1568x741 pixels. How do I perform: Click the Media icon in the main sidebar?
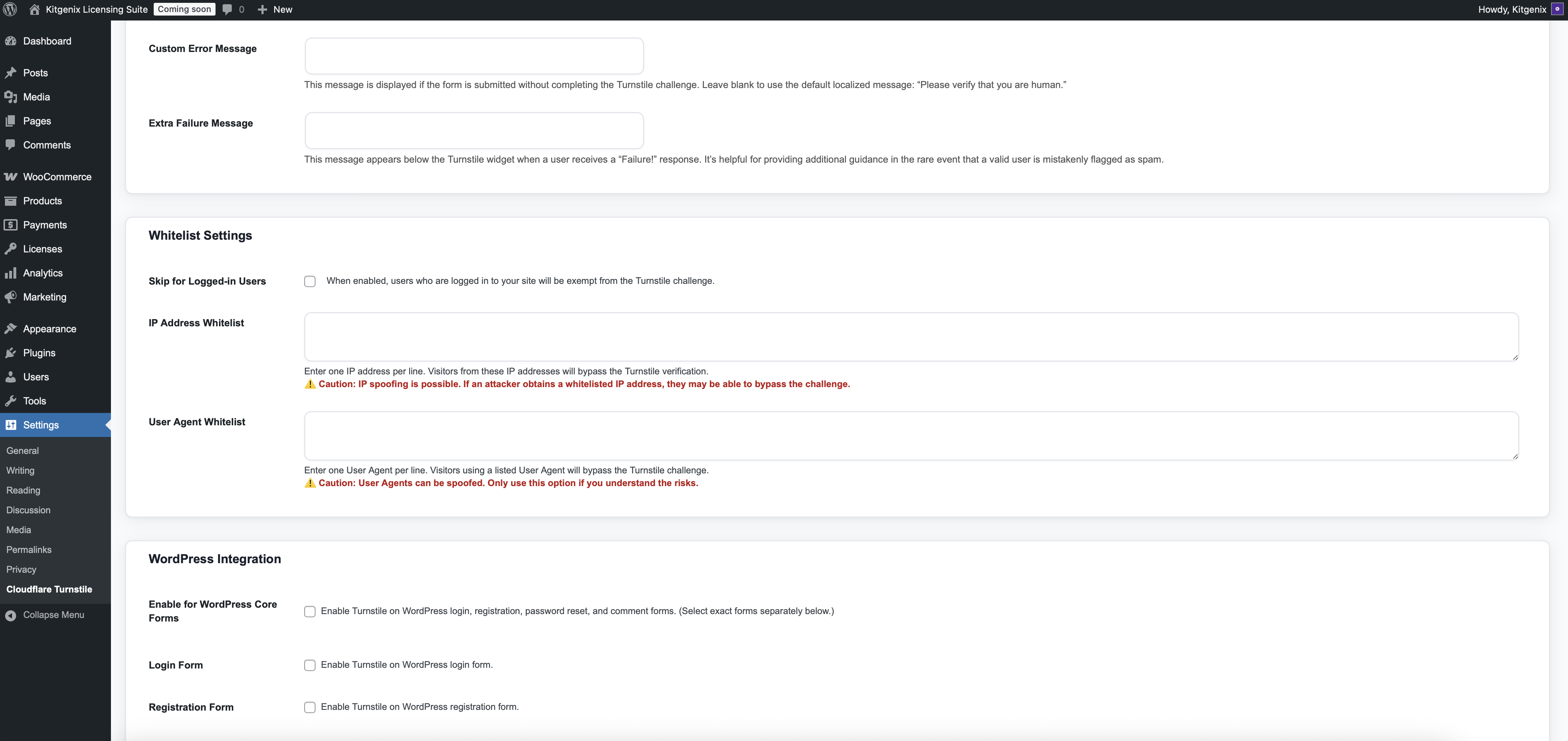pyautogui.click(x=10, y=97)
